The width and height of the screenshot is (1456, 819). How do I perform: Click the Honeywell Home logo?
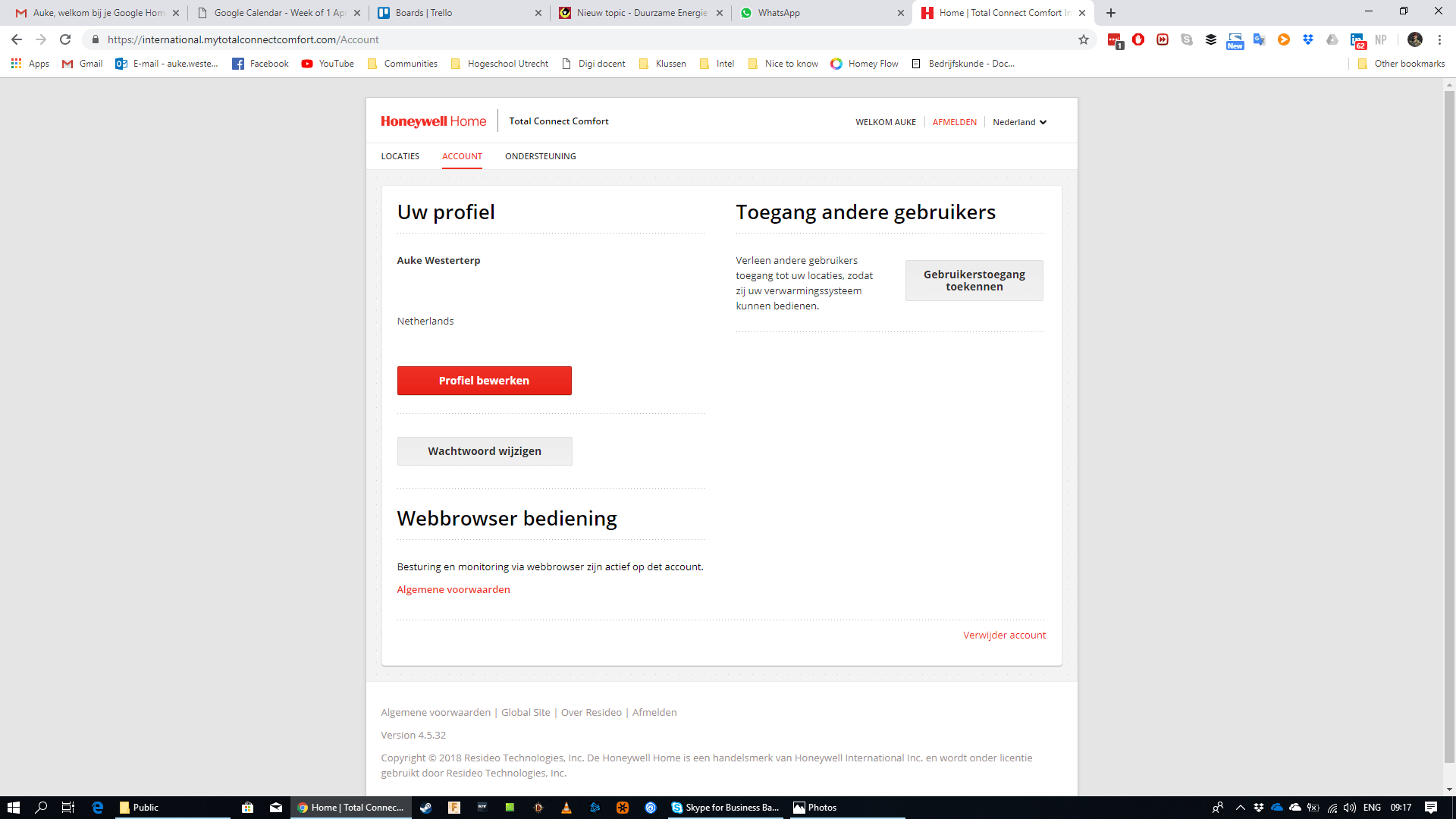click(x=433, y=121)
